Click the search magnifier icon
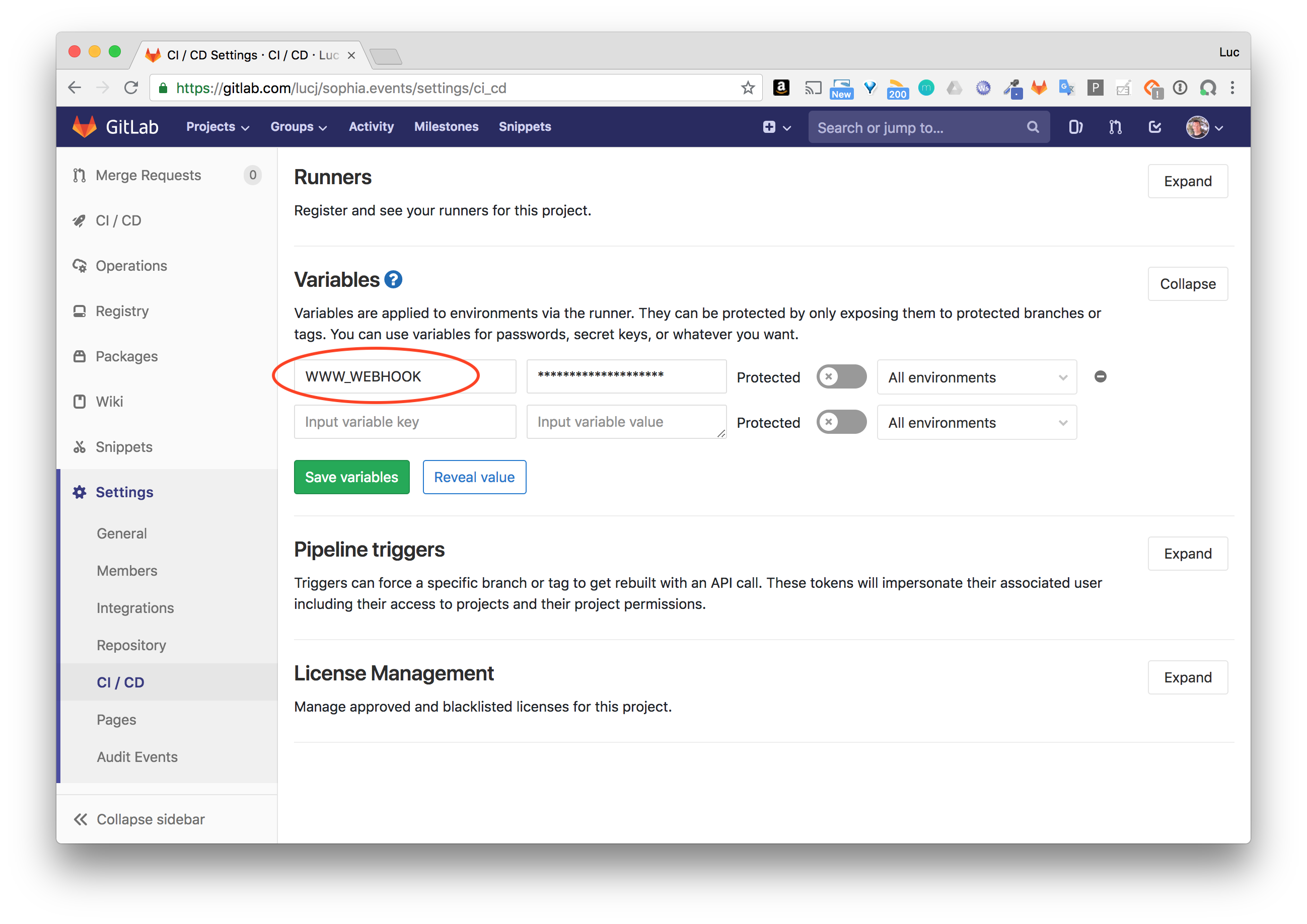 click(x=1033, y=127)
